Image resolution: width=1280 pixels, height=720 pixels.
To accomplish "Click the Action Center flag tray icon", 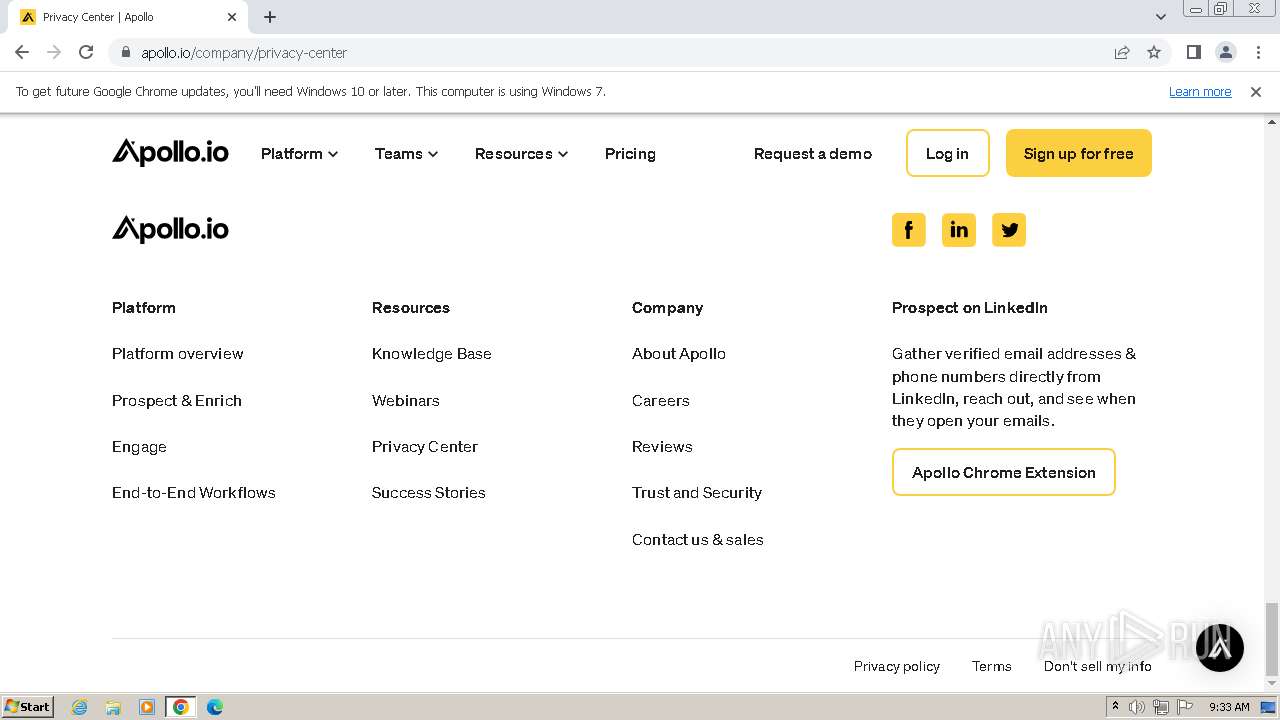I will click(x=1185, y=707).
